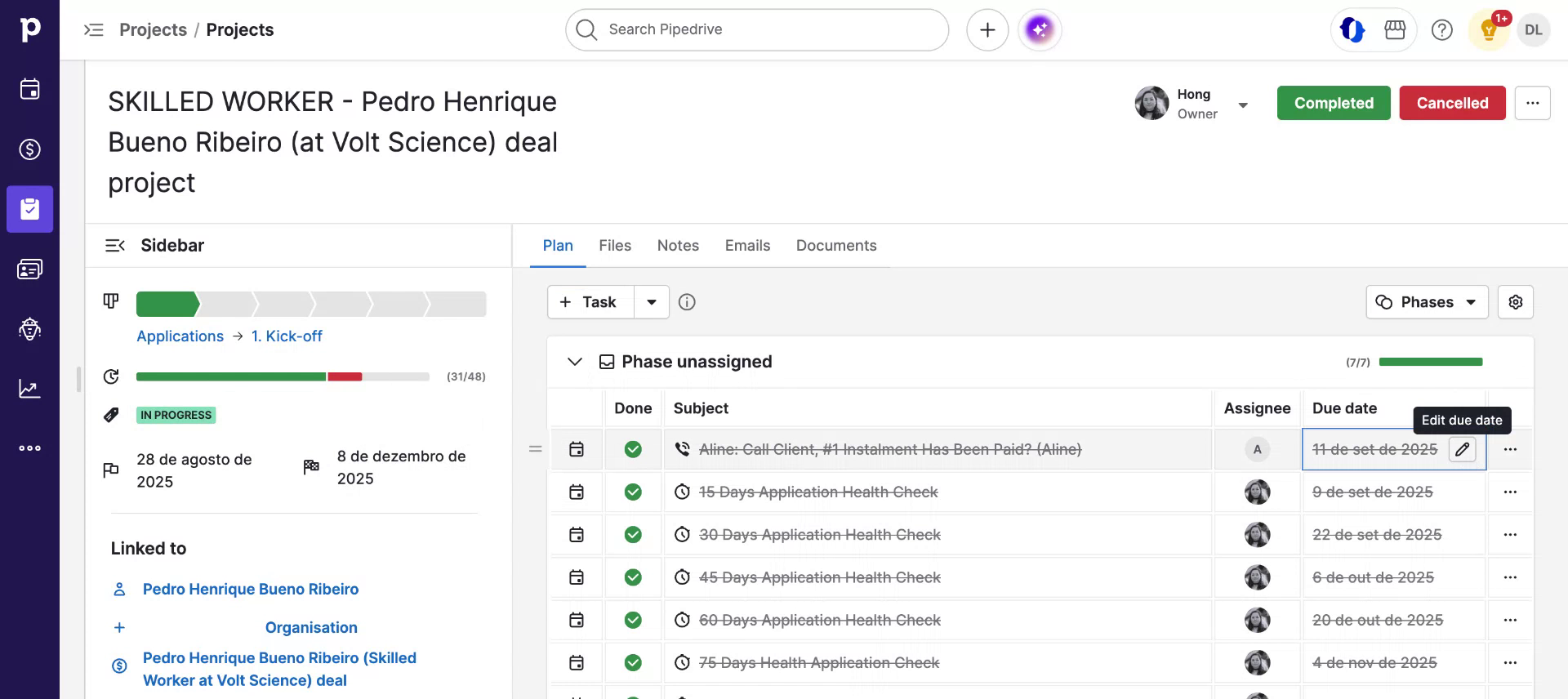This screenshot has height=699, width=1568.
Task: Uncheck done for 60 Days Health Check
Action: point(633,620)
